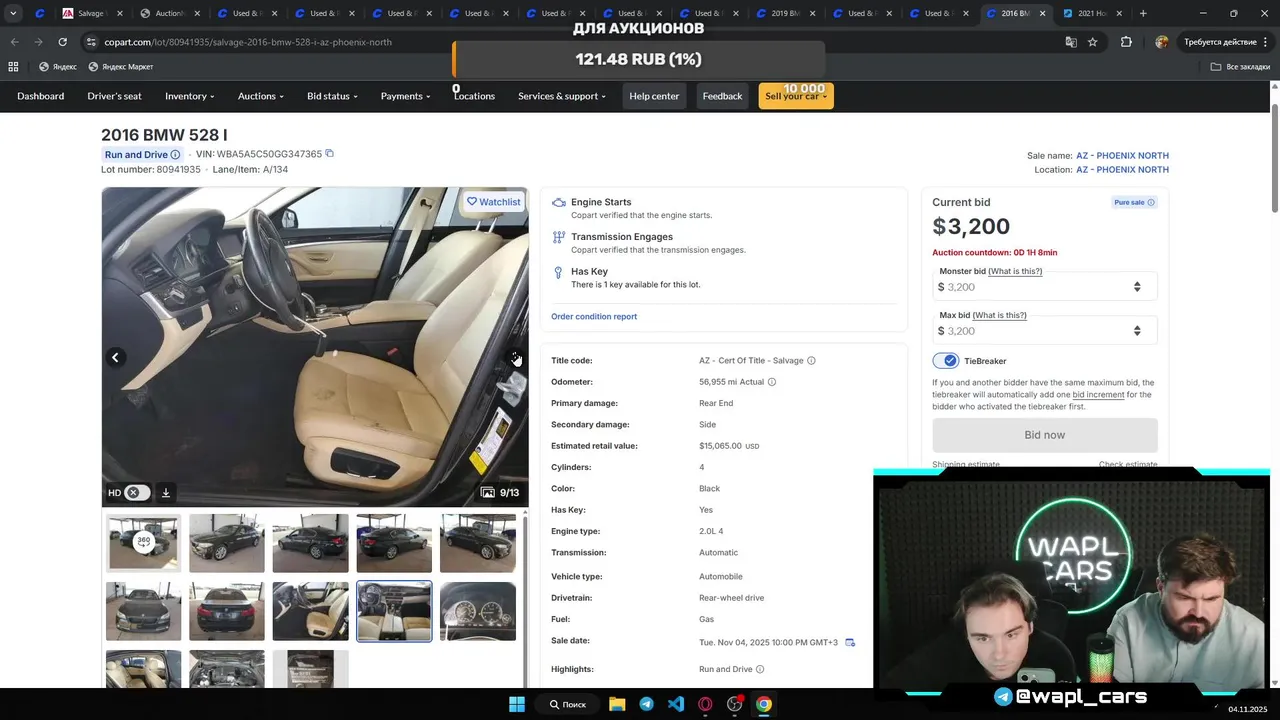
Task: Focus the Monster bid input field
Action: point(1044,287)
